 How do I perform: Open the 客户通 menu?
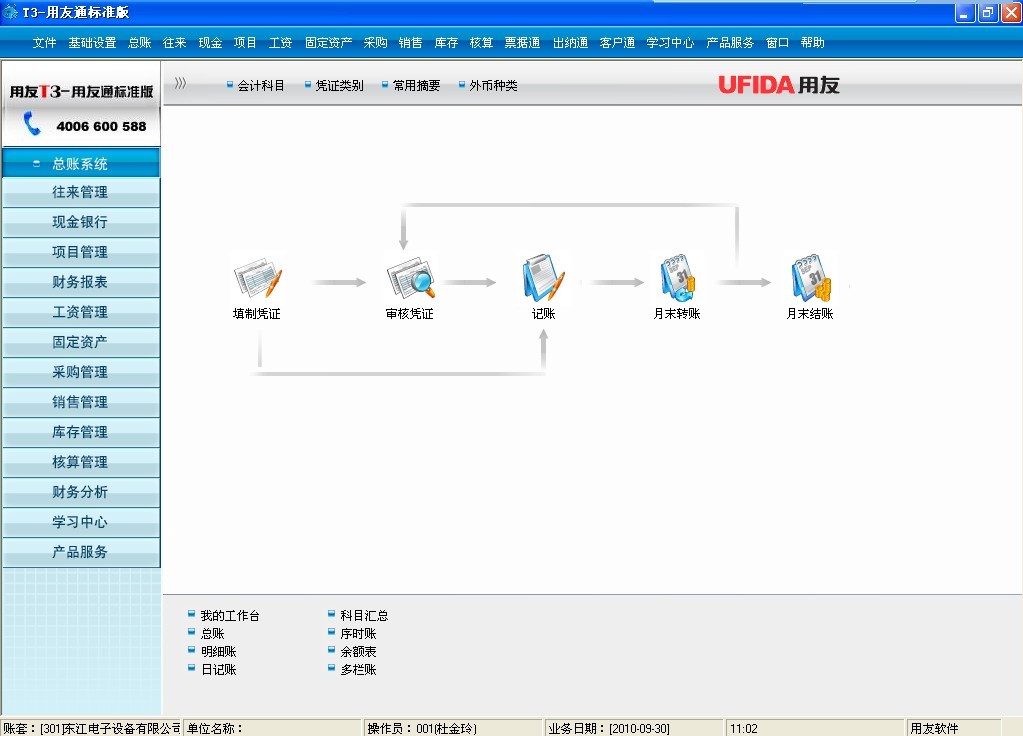(x=617, y=42)
